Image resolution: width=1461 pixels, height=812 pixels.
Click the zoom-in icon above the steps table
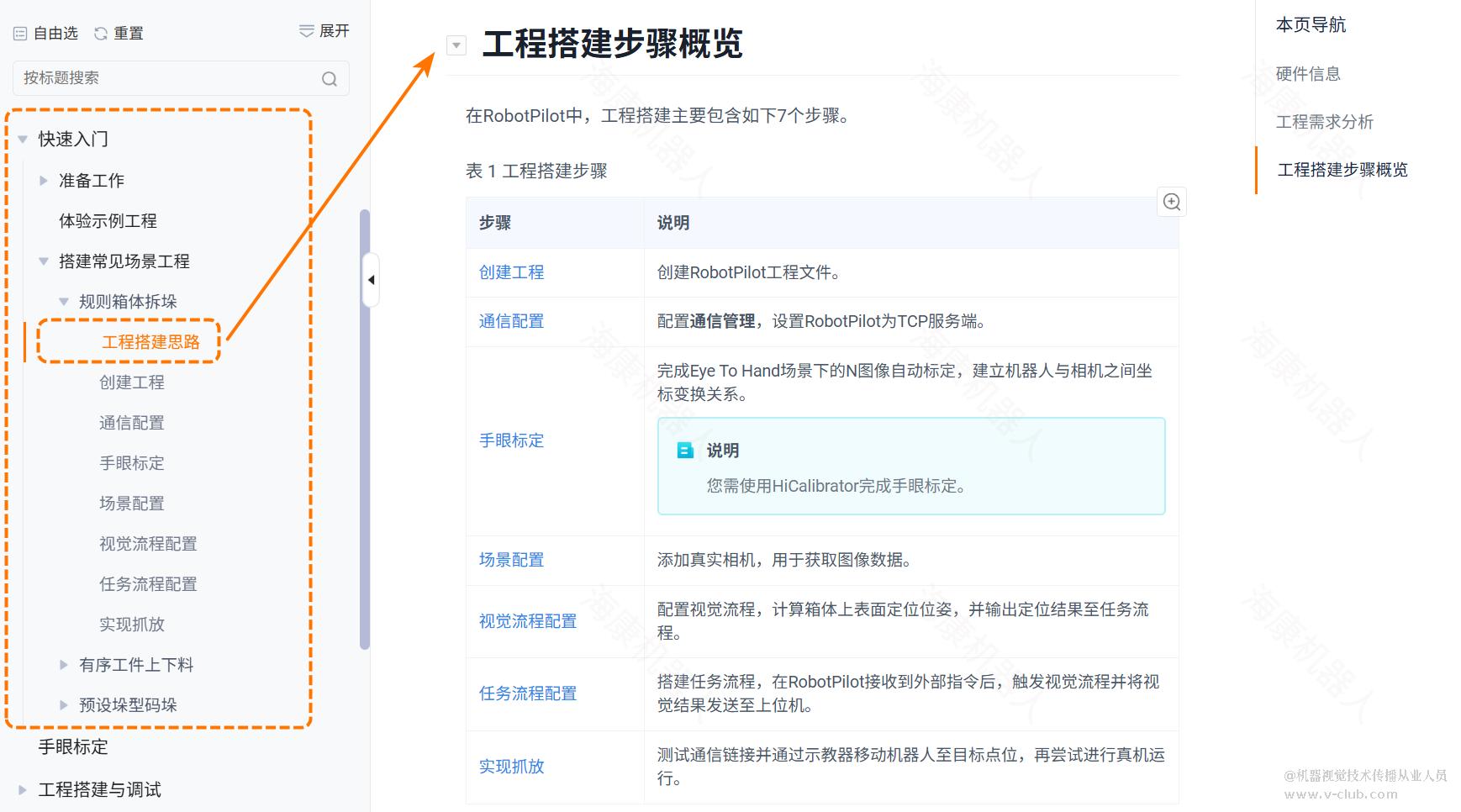[1171, 202]
